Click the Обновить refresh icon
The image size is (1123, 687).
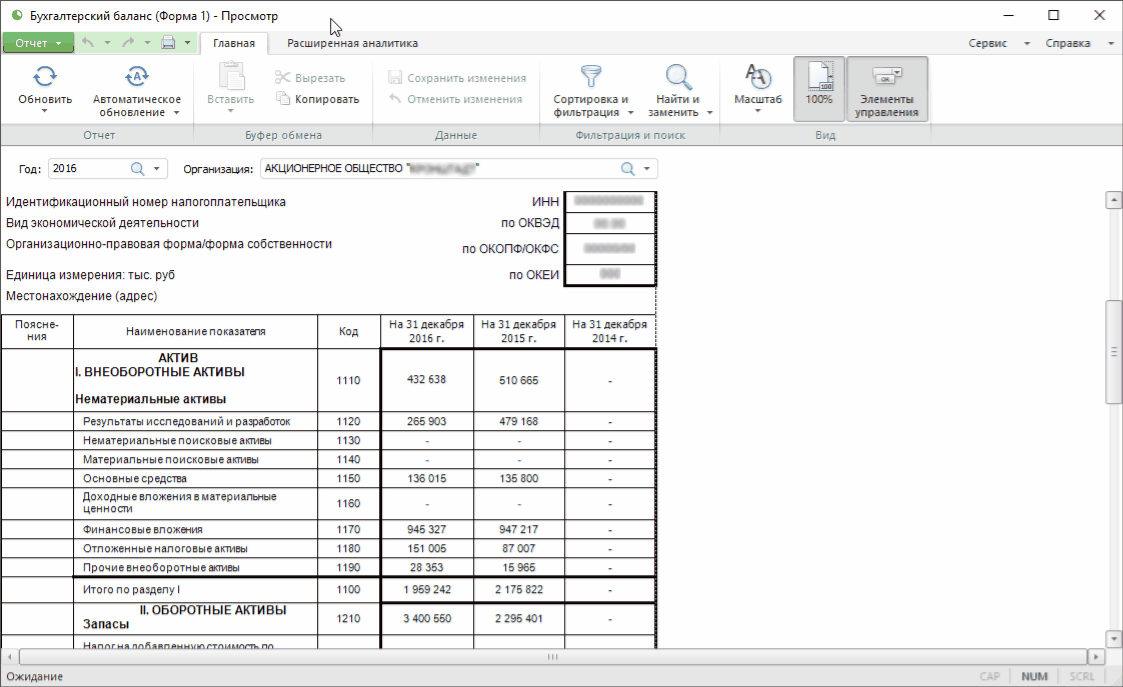tap(45, 77)
